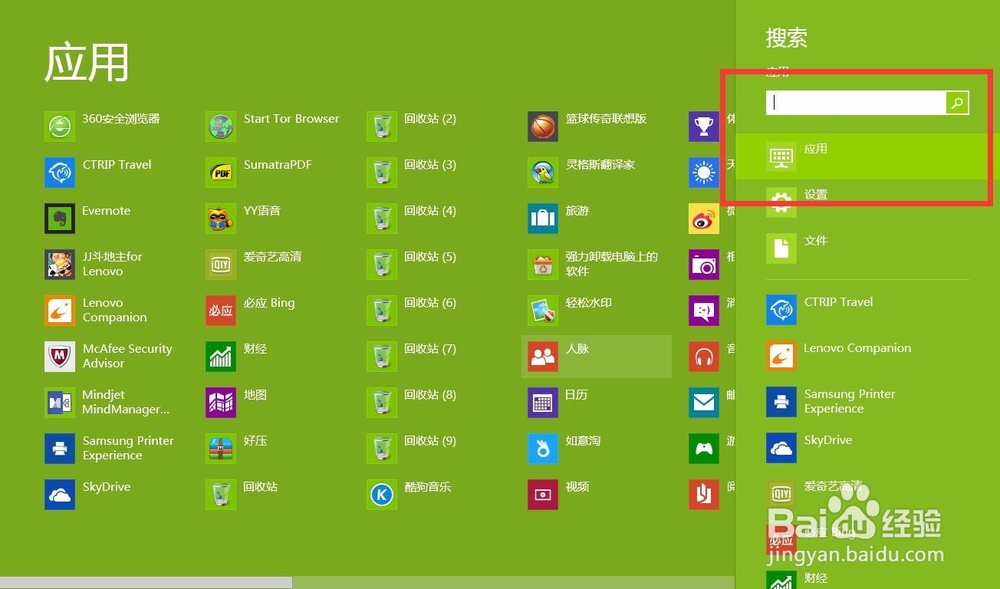The height and width of the screenshot is (589, 1000).
Task: Launch 如意淘 app
Action: (564, 448)
